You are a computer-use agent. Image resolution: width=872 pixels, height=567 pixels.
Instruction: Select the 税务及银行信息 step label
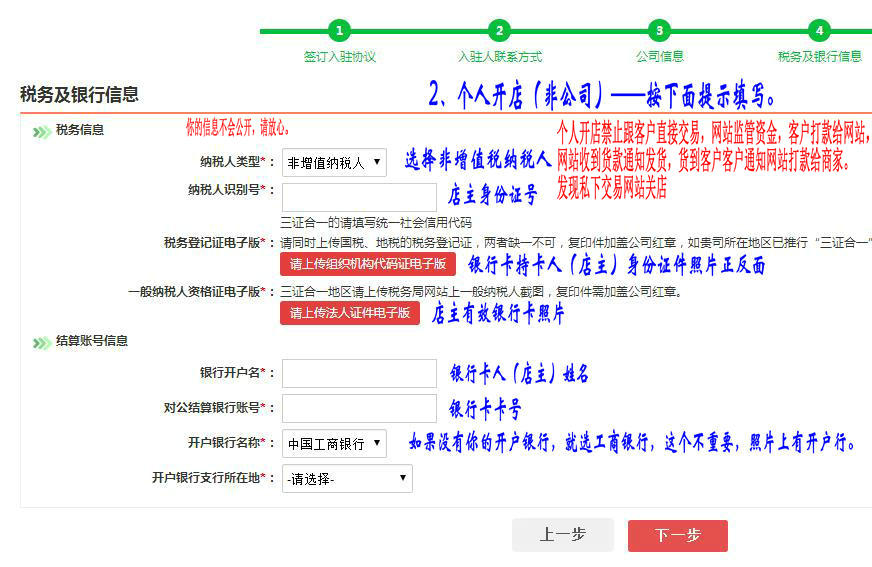coord(819,57)
